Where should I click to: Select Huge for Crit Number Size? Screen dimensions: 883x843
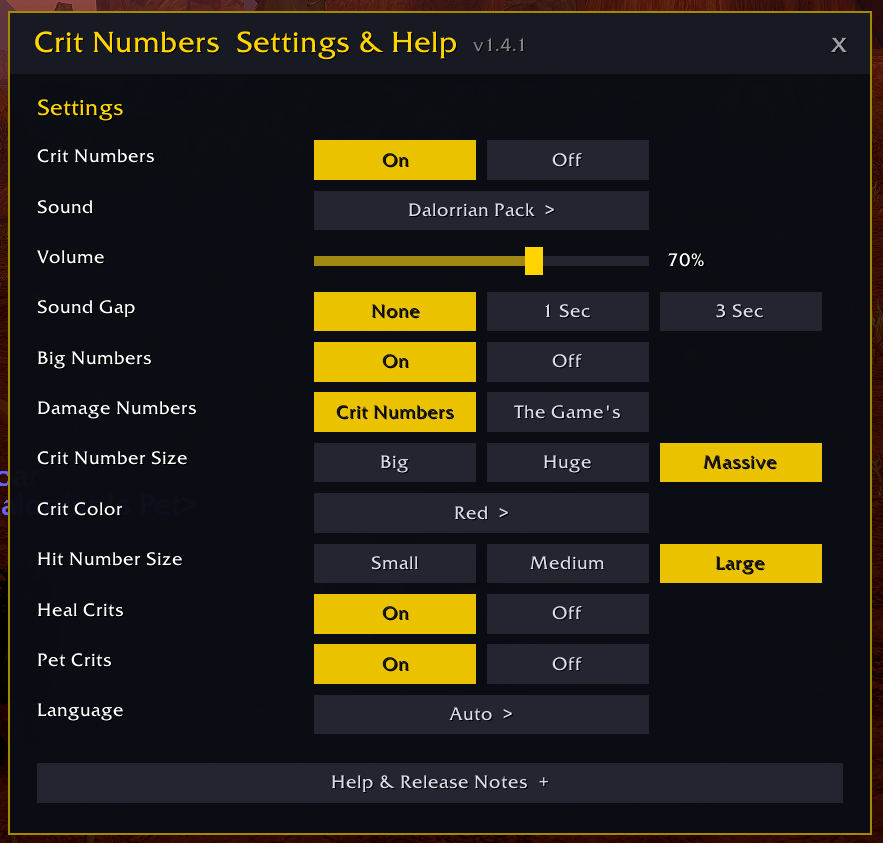tap(568, 462)
